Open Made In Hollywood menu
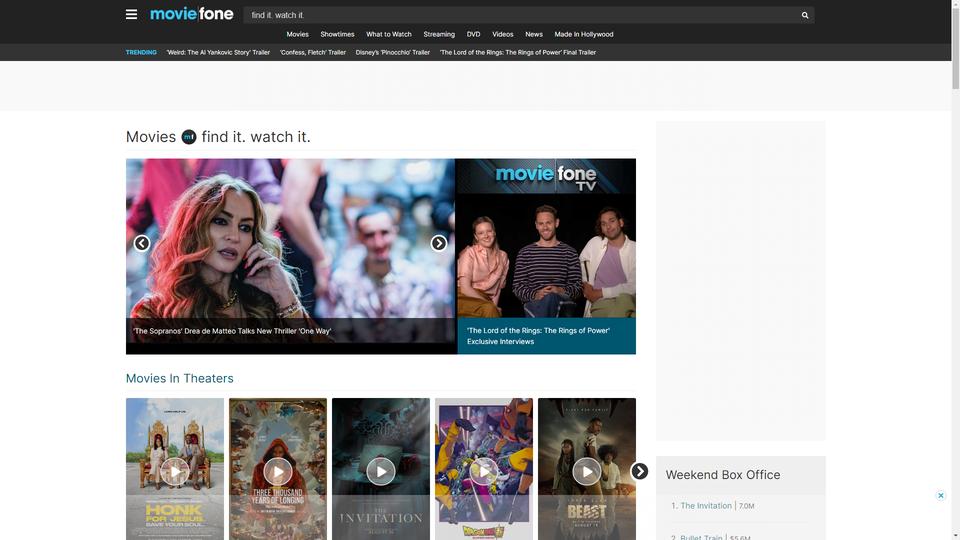Image resolution: width=960 pixels, height=540 pixels. [583, 34]
